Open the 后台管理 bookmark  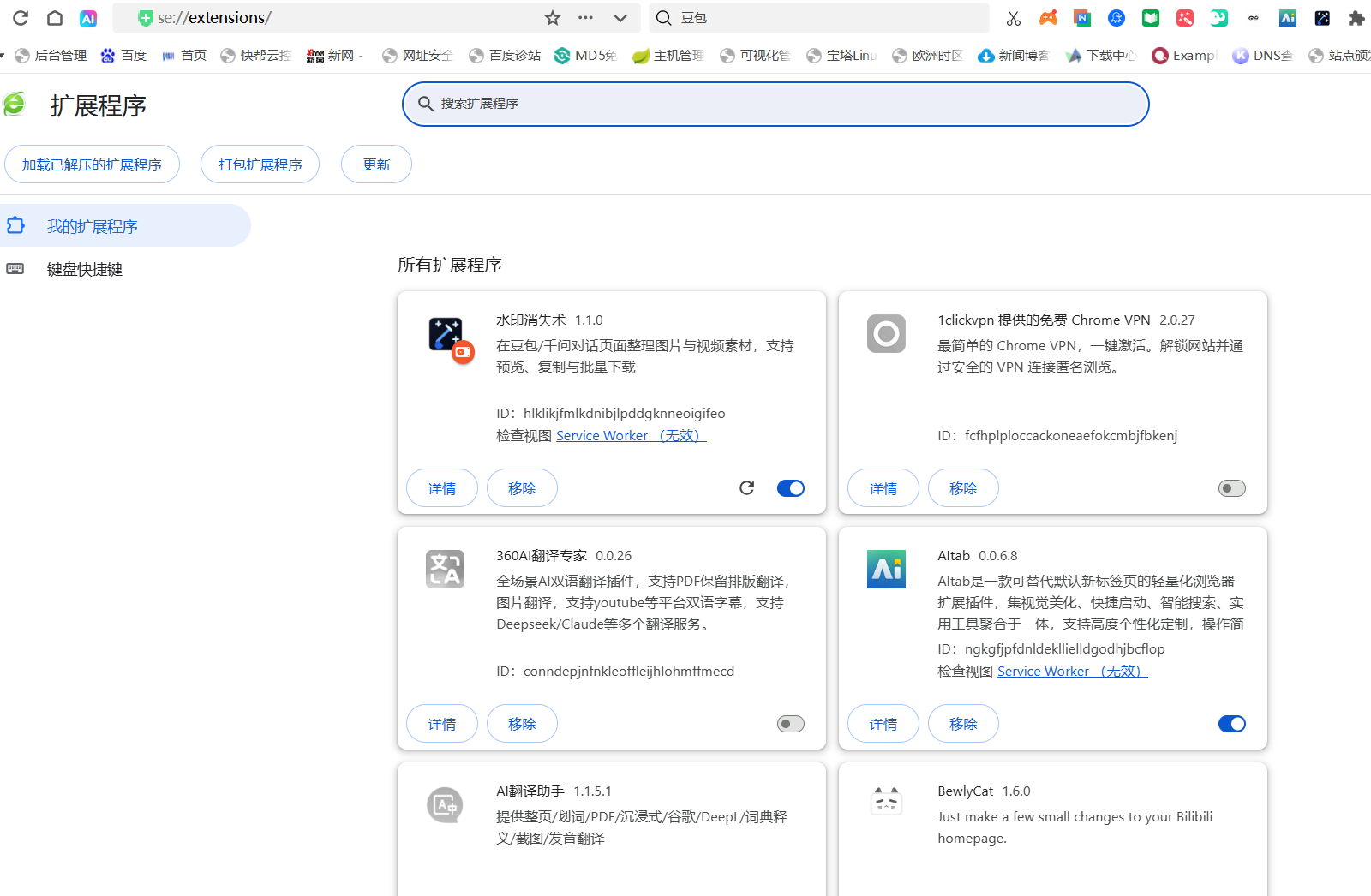click(x=51, y=56)
